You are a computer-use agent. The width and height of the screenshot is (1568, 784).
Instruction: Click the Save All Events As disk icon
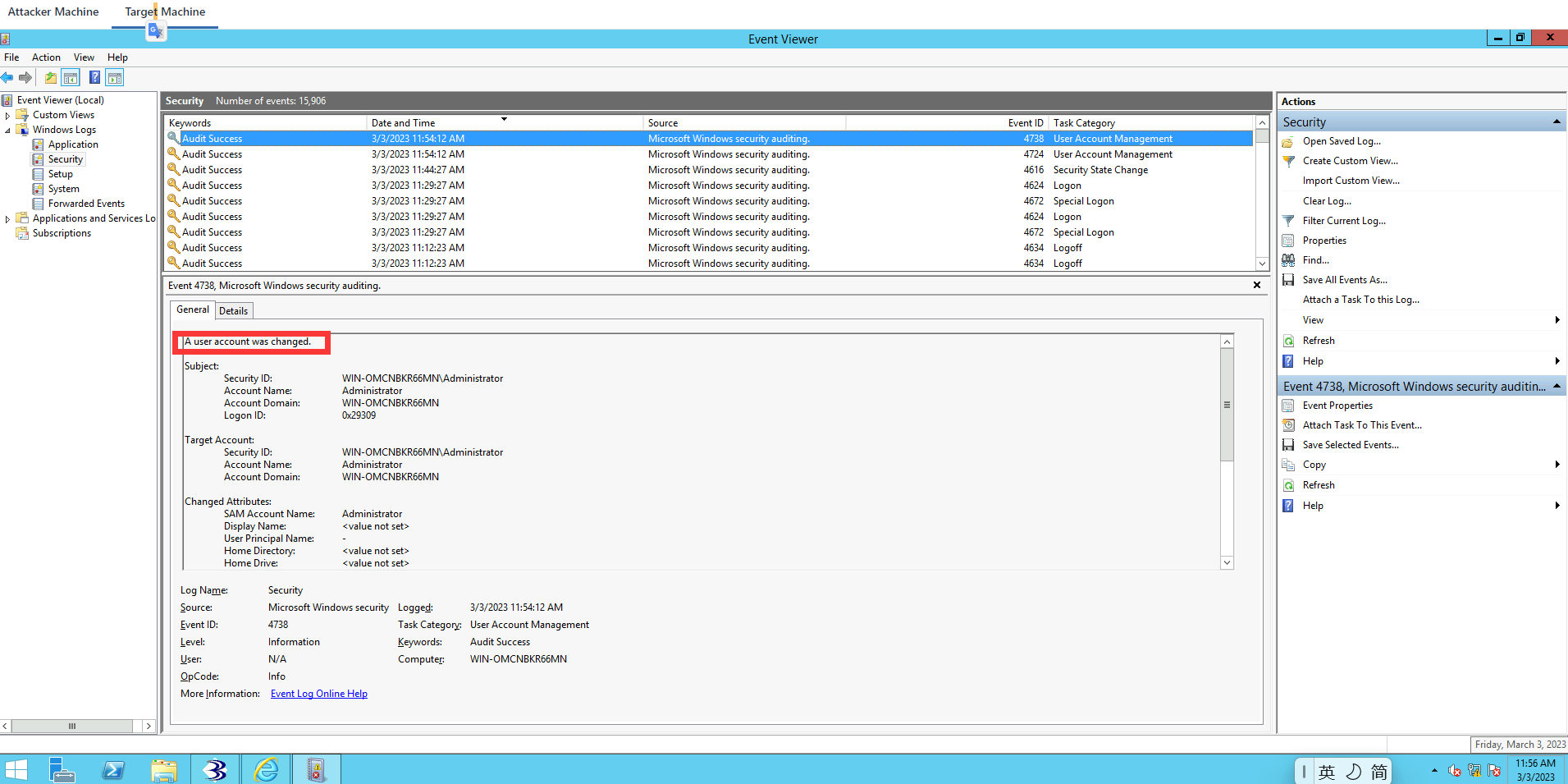[1288, 280]
